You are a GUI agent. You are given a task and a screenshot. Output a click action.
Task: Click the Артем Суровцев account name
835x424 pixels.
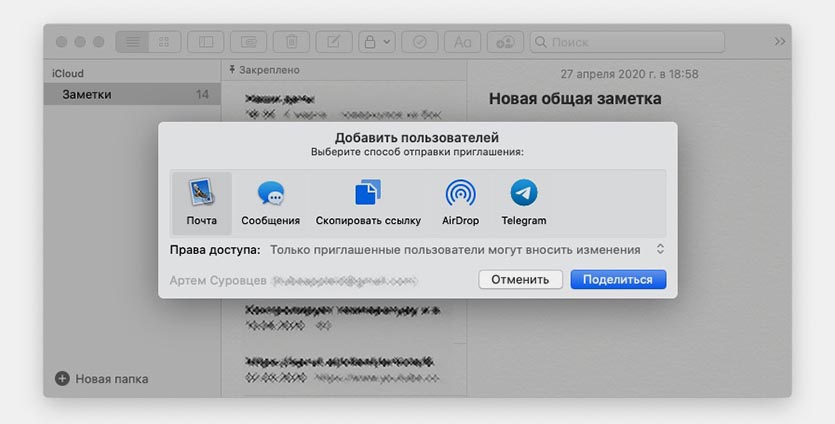(x=218, y=280)
